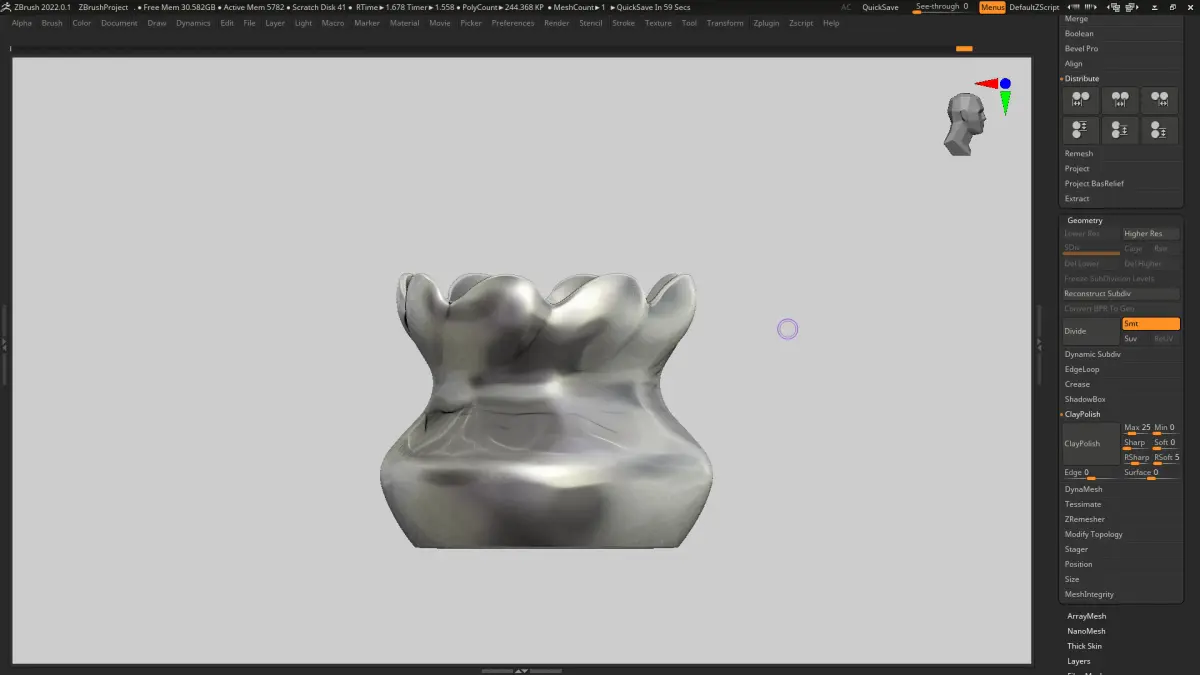Toggle the ReUV option

[1166, 339]
